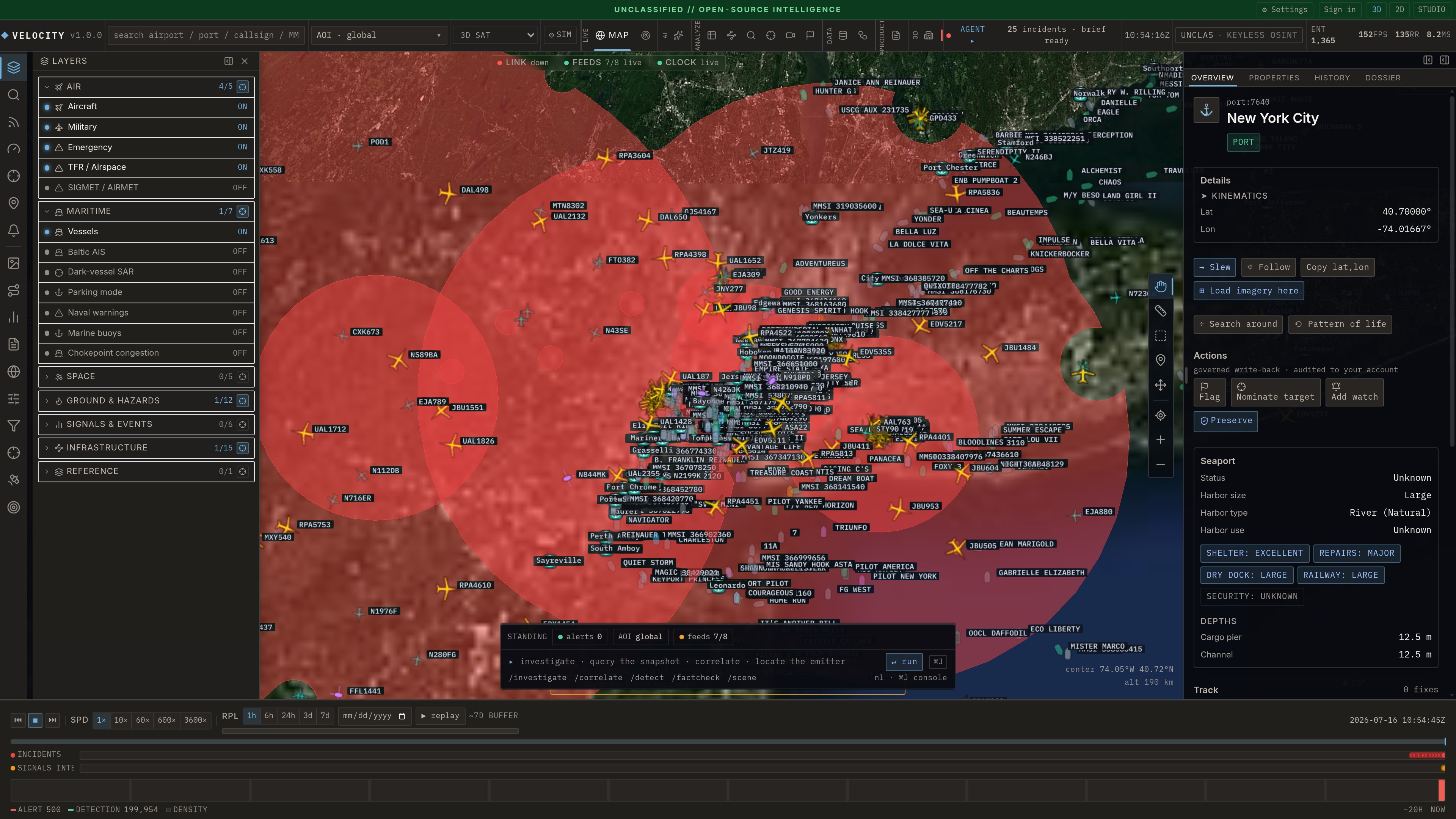Open the 3D building icon in toolbar
The height and width of the screenshot is (819, 1456).
(x=928, y=35)
